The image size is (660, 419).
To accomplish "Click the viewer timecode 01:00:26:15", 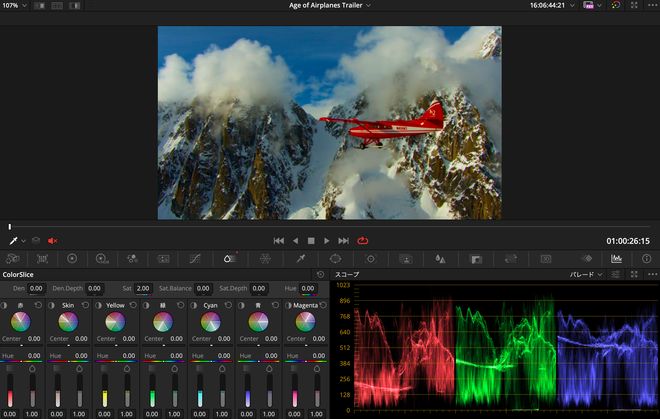I will [x=627, y=241].
